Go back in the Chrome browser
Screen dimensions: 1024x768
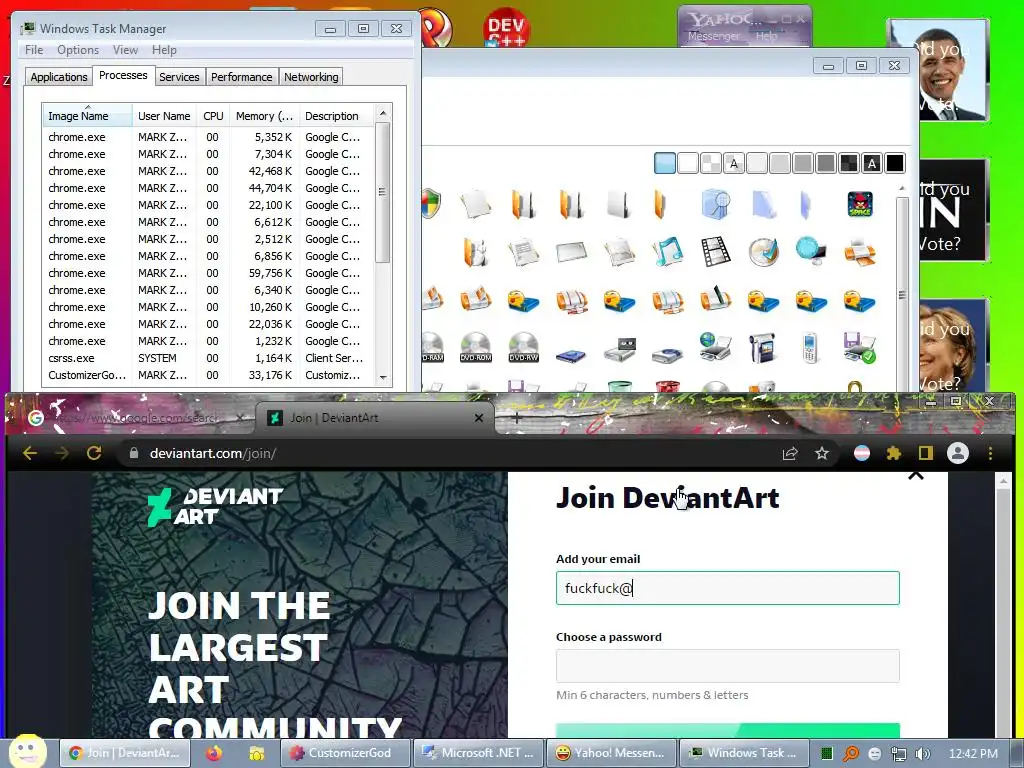[x=30, y=453]
